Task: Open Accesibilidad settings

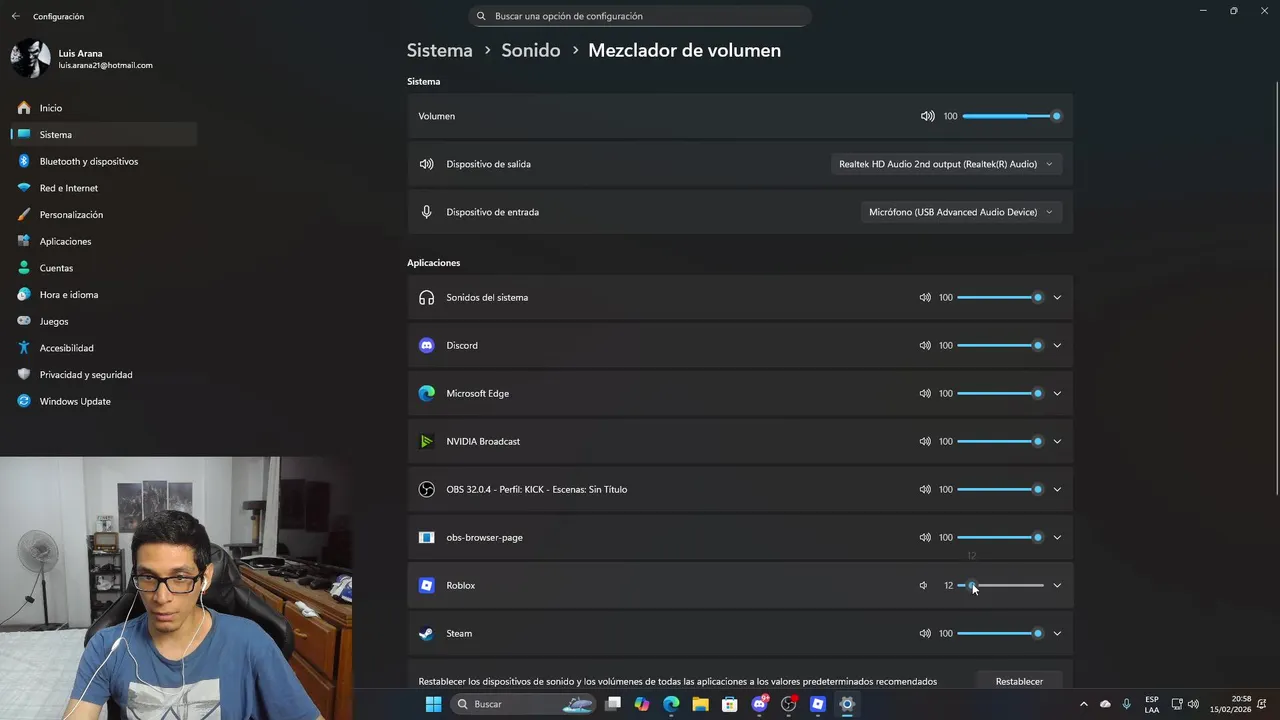Action: pos(103,348)
